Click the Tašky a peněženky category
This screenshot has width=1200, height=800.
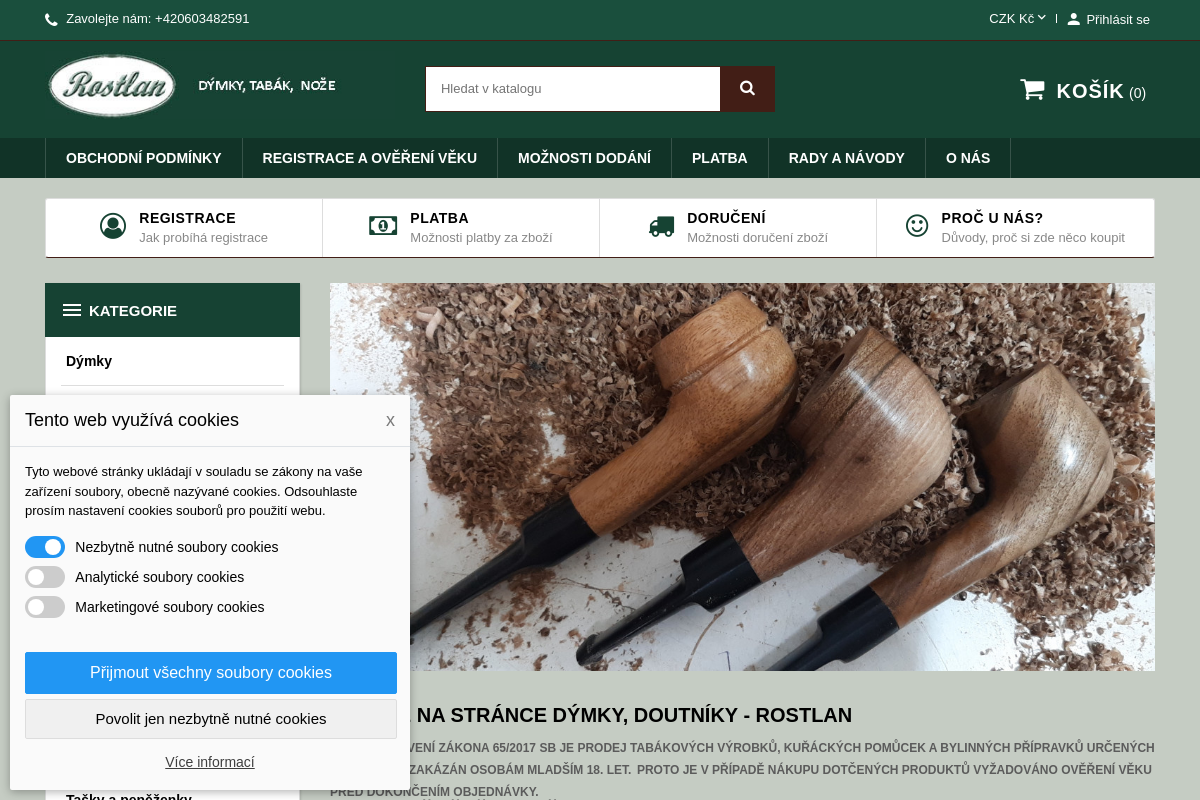pos(129,797)
